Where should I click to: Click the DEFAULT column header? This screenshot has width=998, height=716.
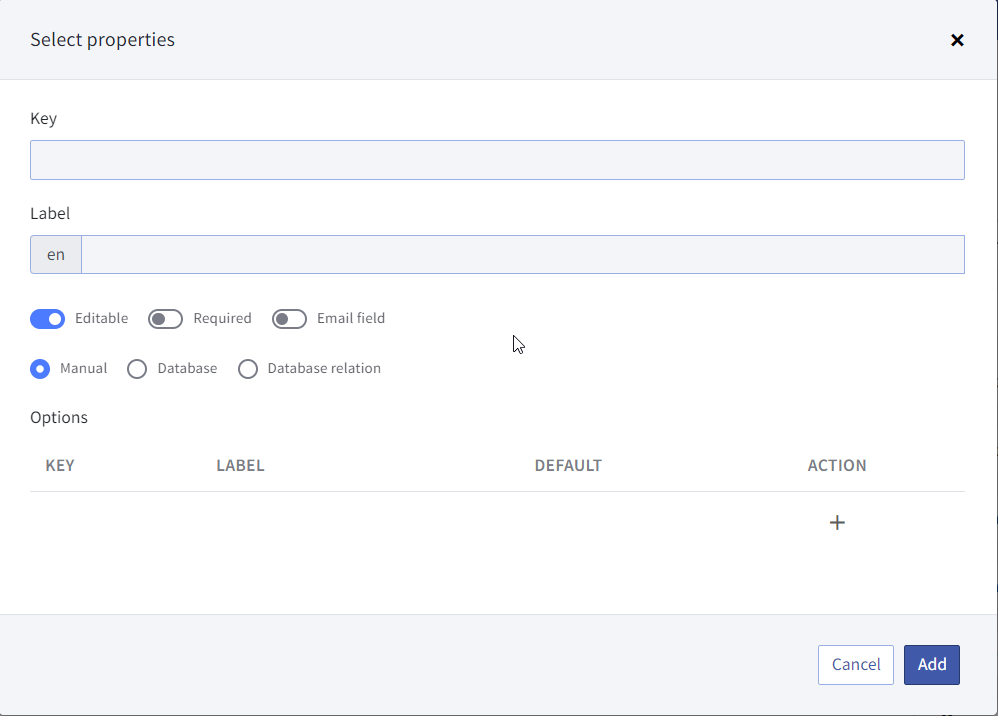tap(568, 465)
